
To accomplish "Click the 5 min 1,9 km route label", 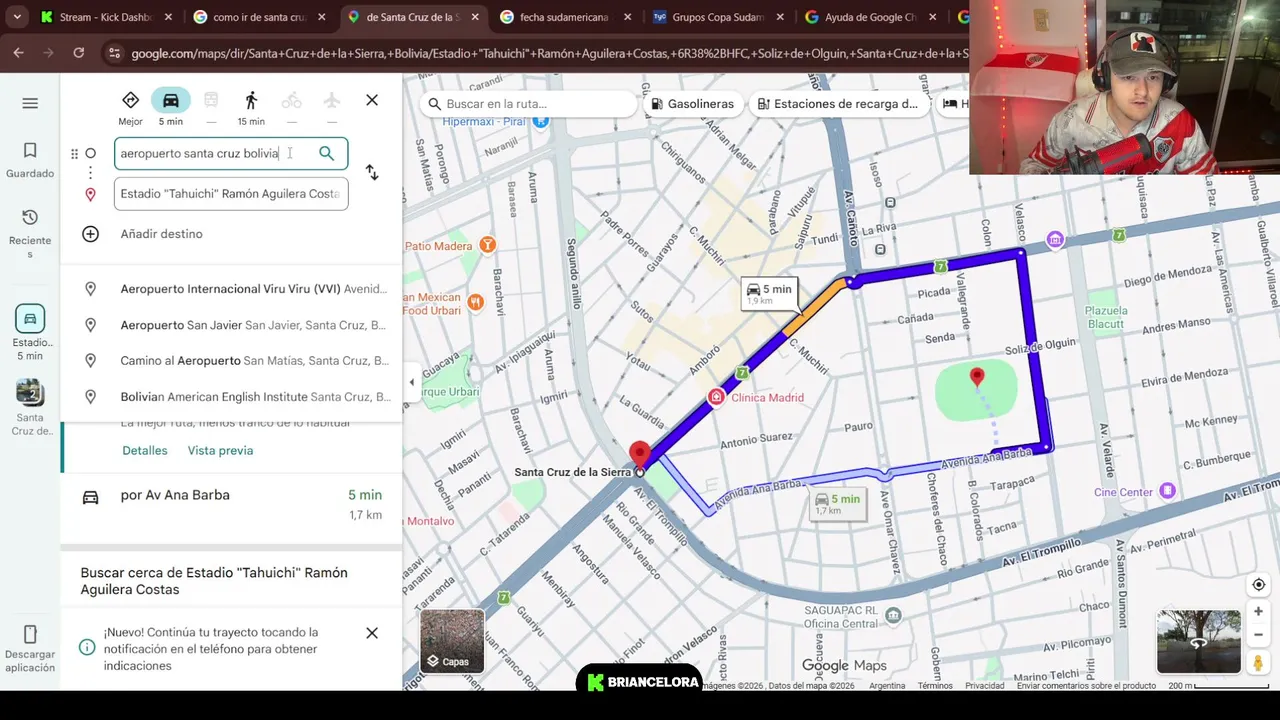I will pyautogui.click(x=768, y=294).
